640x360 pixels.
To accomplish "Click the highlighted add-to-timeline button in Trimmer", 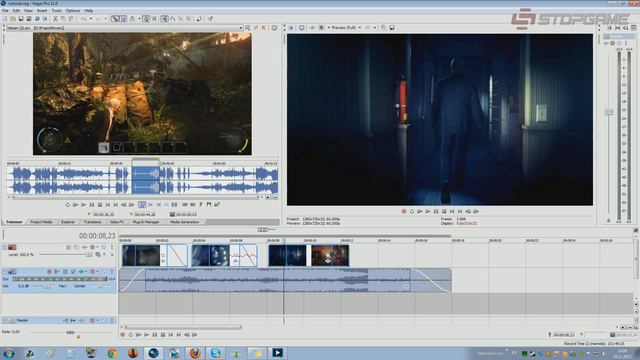I will pos(142,204).
